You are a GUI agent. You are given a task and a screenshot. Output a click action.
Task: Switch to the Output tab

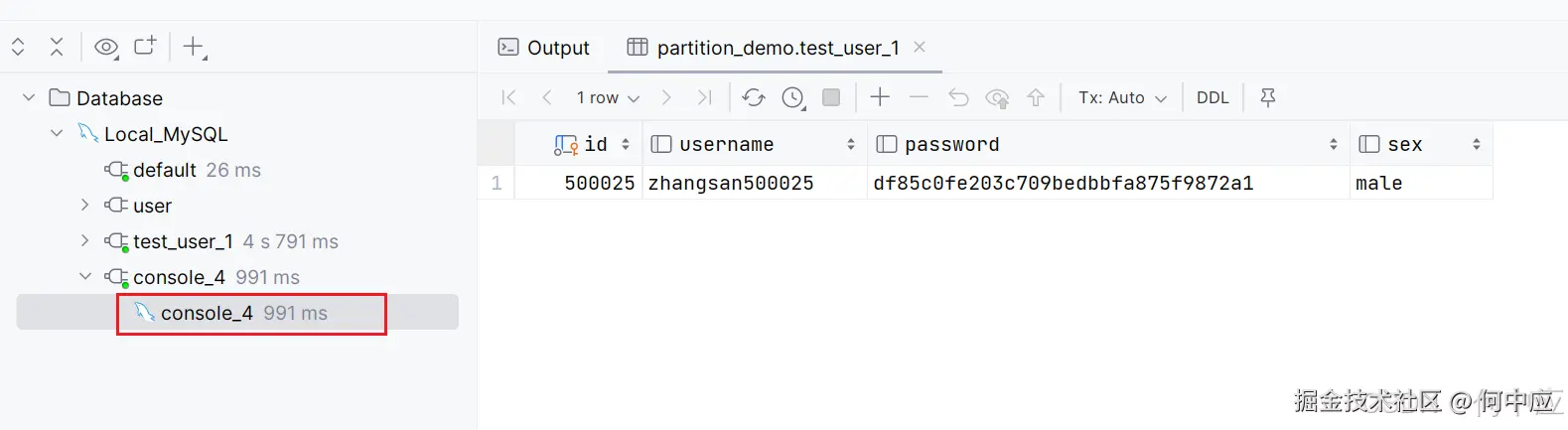(544, 48)
